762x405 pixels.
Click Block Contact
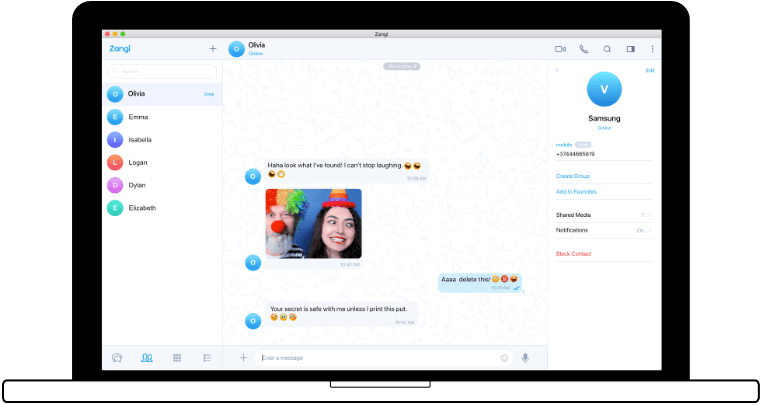pos(573,254)
